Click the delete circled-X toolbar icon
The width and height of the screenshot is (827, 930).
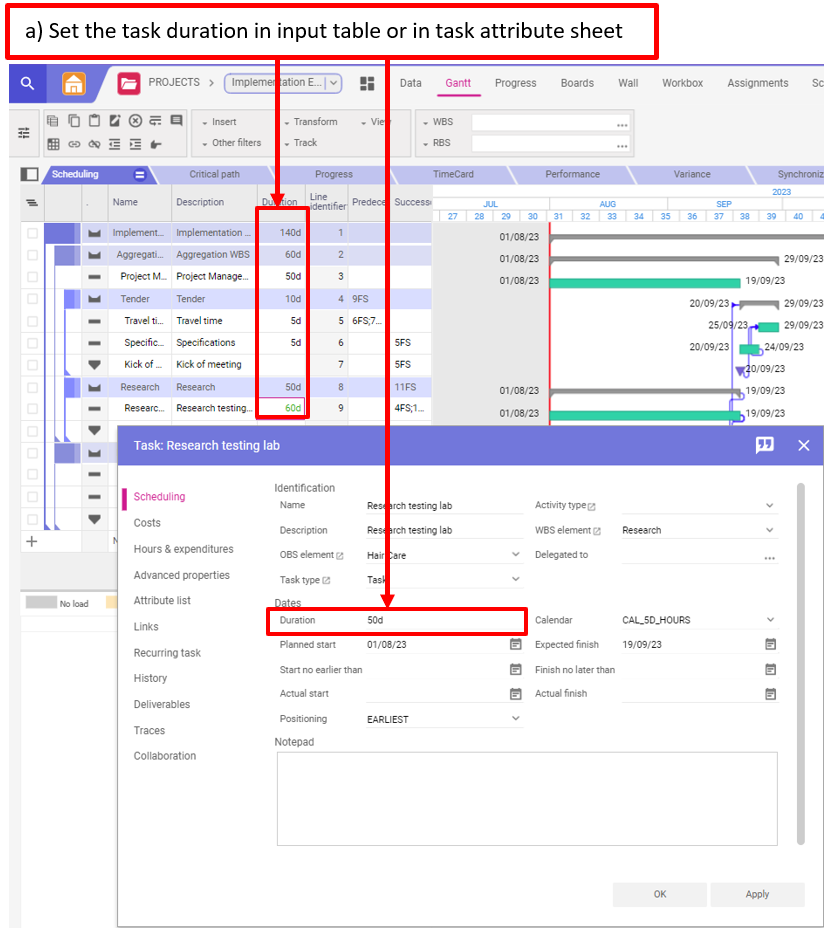[135, 121]
